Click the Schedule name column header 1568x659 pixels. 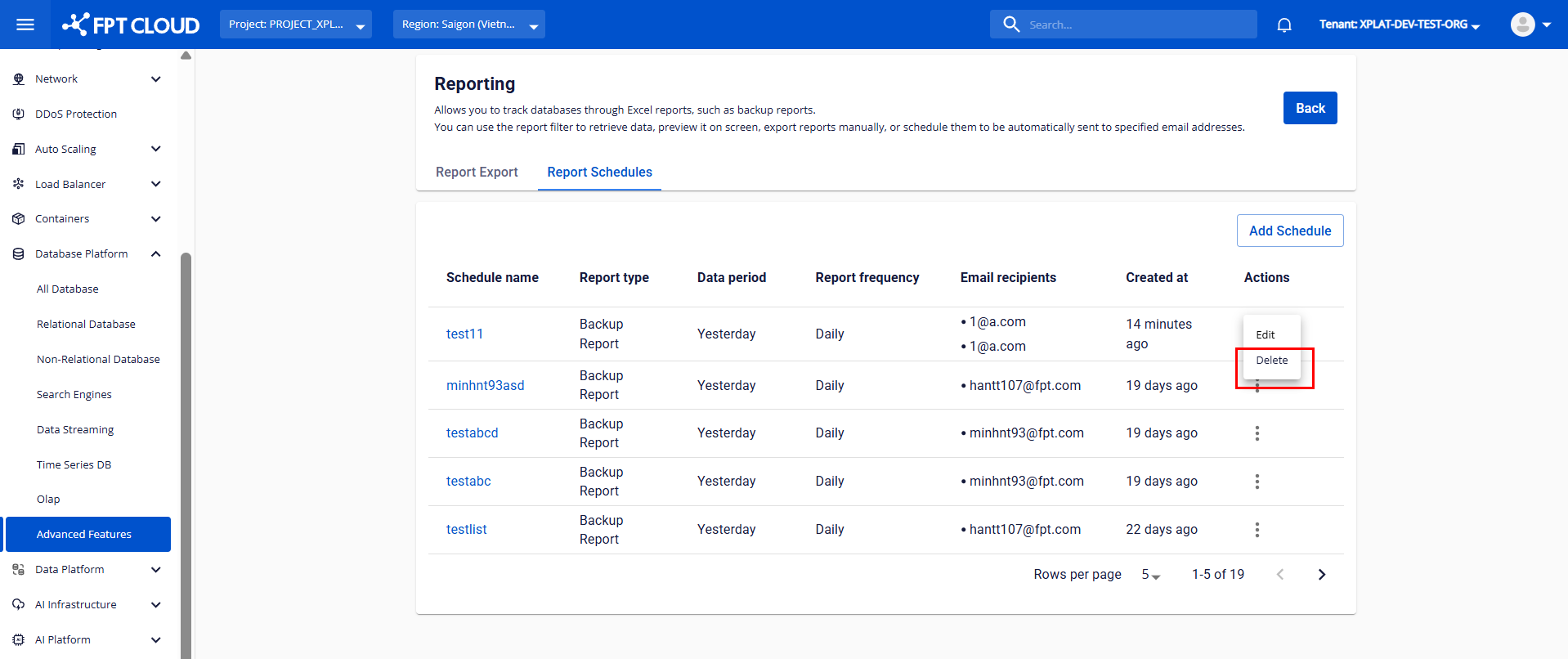pos(492,278)
